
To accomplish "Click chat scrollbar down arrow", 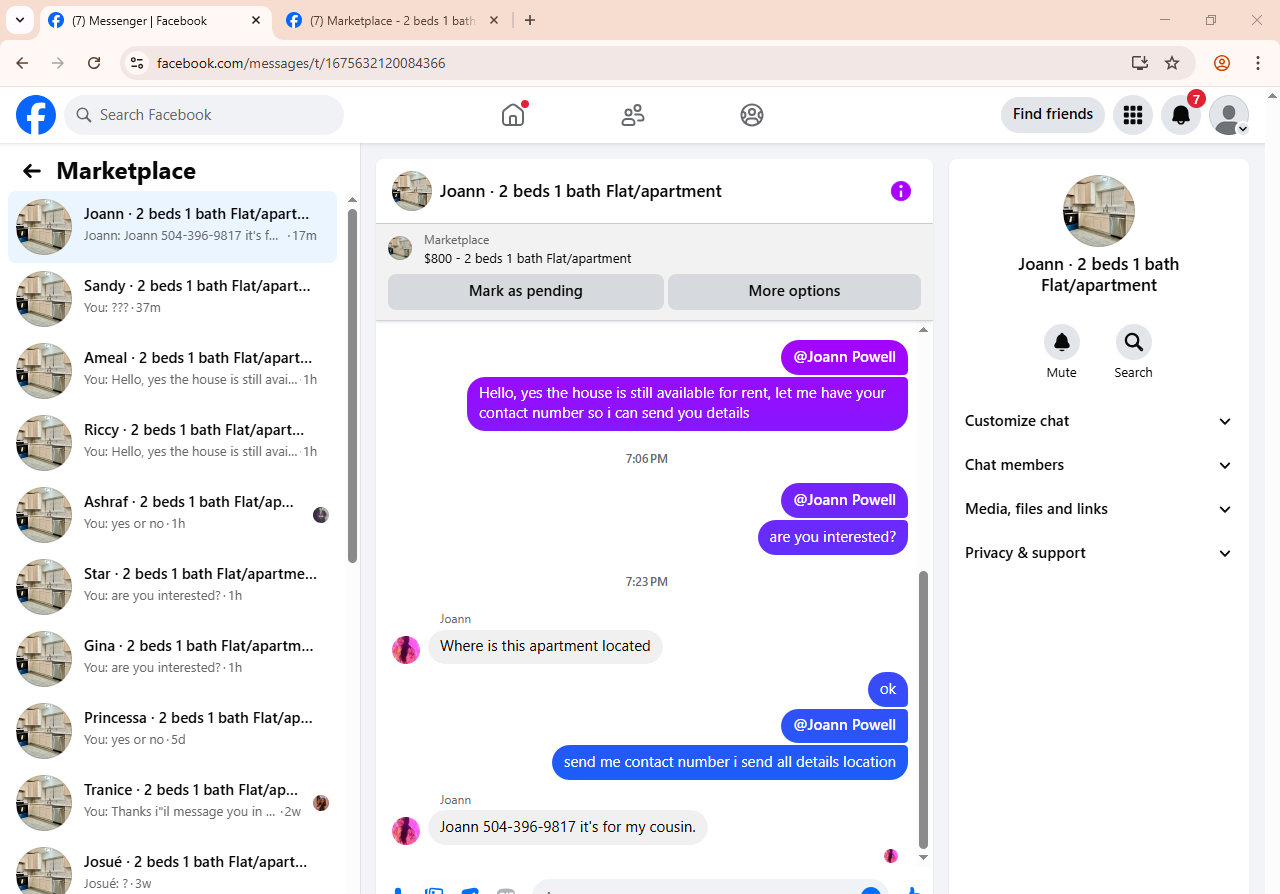I will point(924,857).
